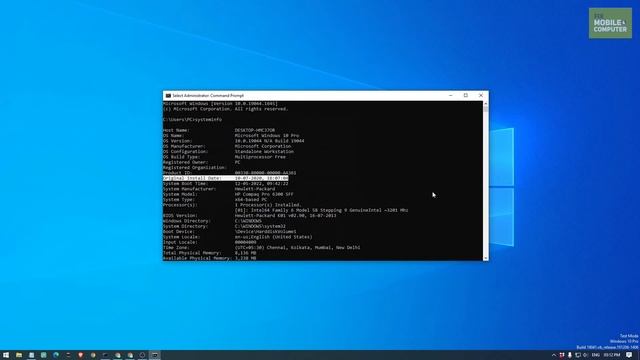Screen dimensions: 640x360
Task: Click the OS Configuration Standalone Workstation line
Action: [x=228, y=151]
